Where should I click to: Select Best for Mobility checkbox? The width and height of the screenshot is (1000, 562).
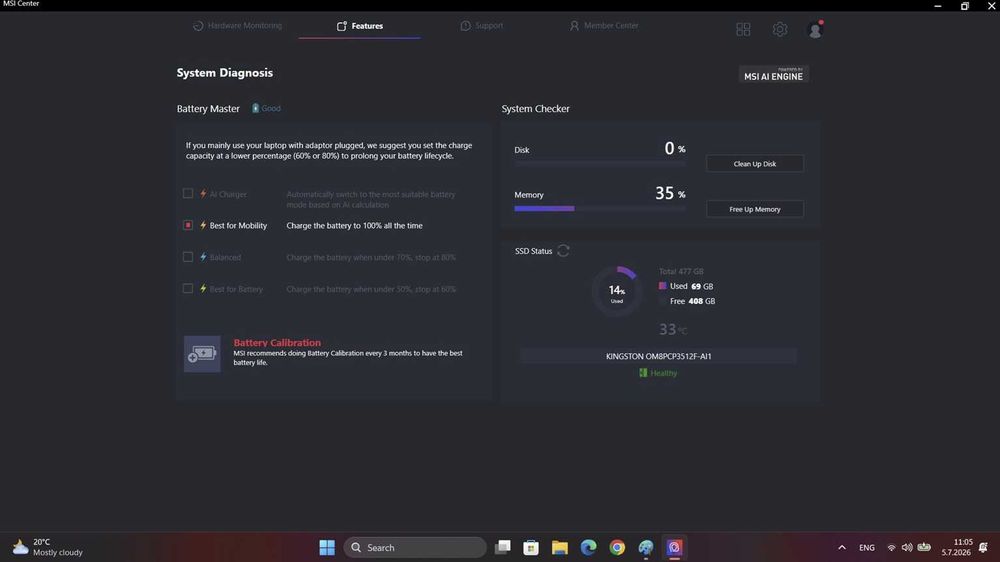188,225
